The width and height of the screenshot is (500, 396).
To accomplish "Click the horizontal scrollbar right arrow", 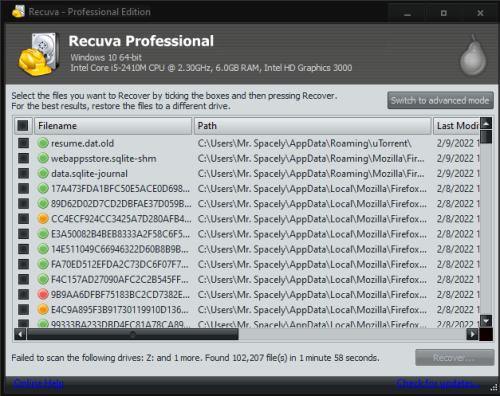I will (x=472, y=334).
